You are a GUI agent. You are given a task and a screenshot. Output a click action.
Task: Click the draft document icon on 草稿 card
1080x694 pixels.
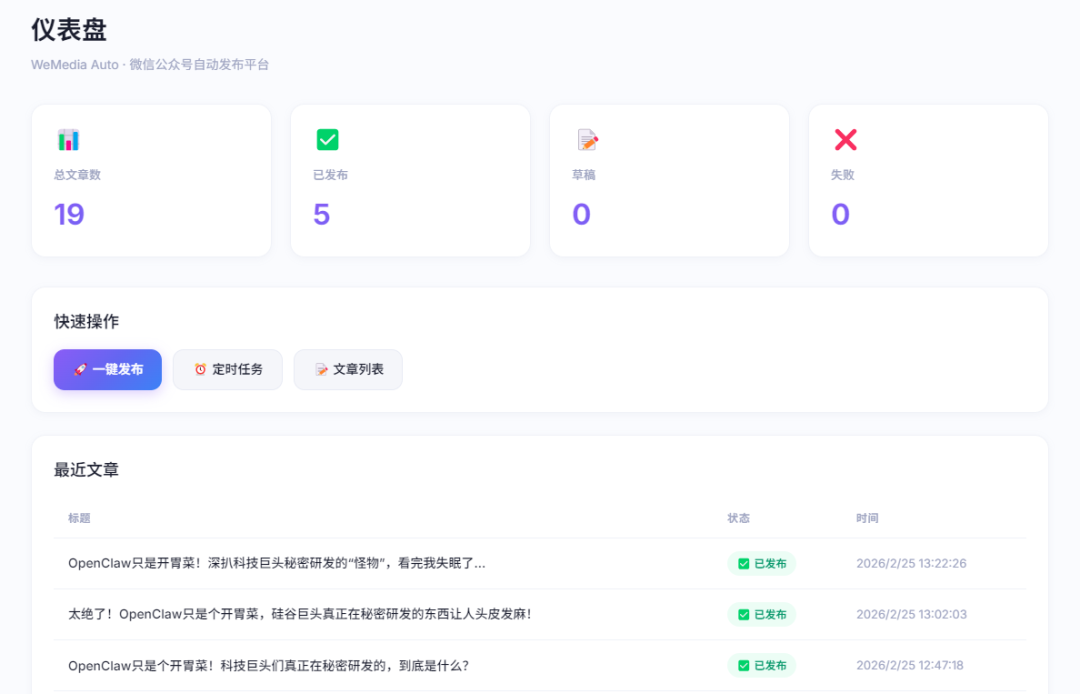587,139
